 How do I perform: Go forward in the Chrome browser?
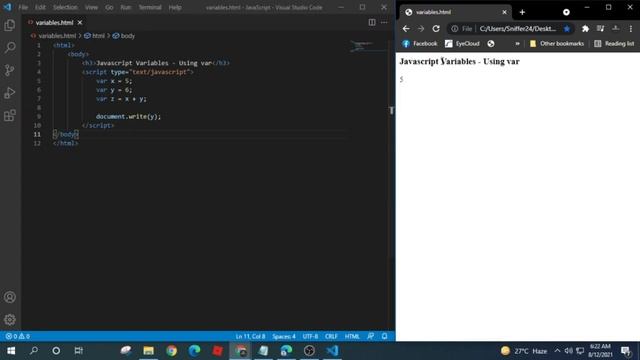tap(421, 29)
